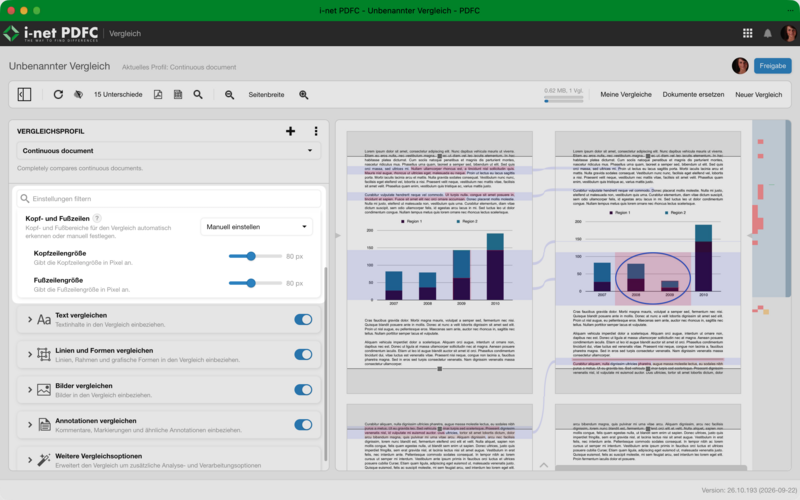Screen dimensions: 800x500
Task: Click the circled annotation in right chart
Action: 653,279
